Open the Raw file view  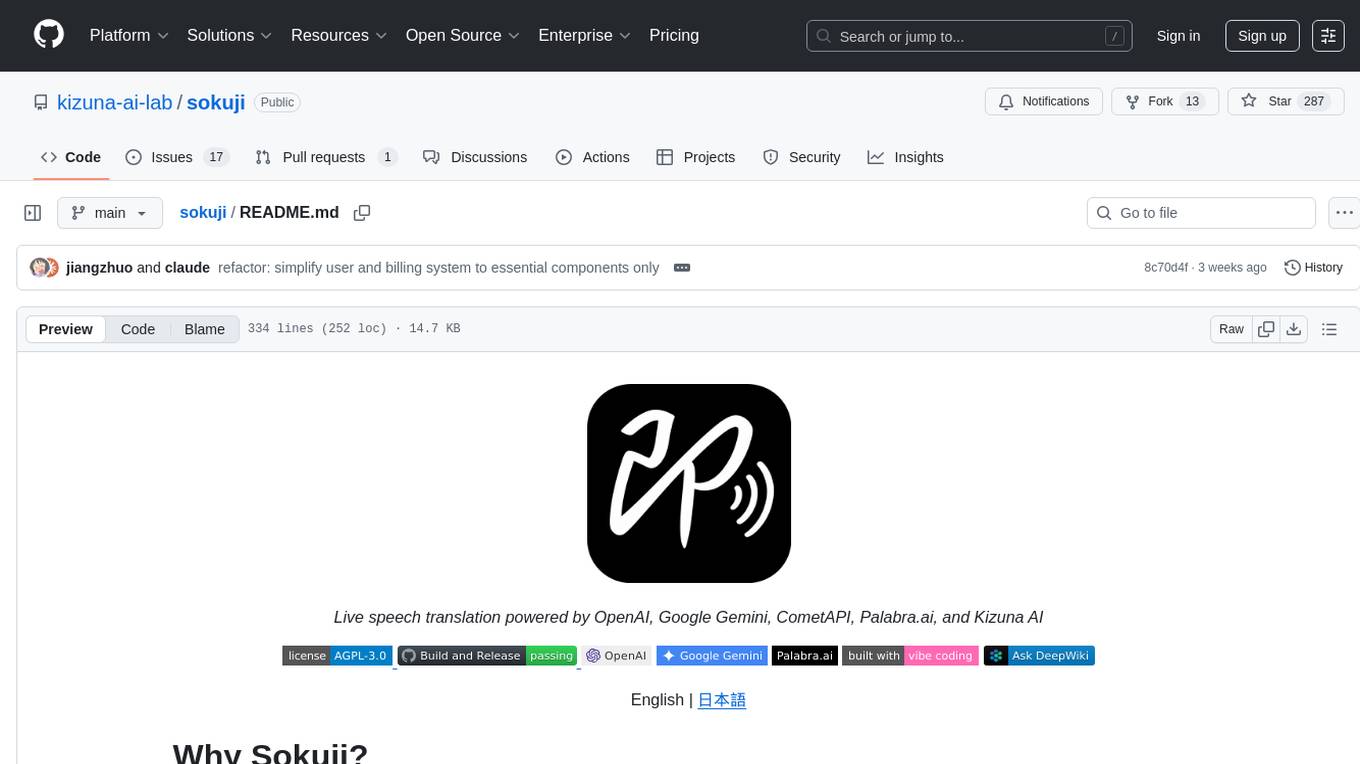pyautogui.click(x=1231, y=329)
